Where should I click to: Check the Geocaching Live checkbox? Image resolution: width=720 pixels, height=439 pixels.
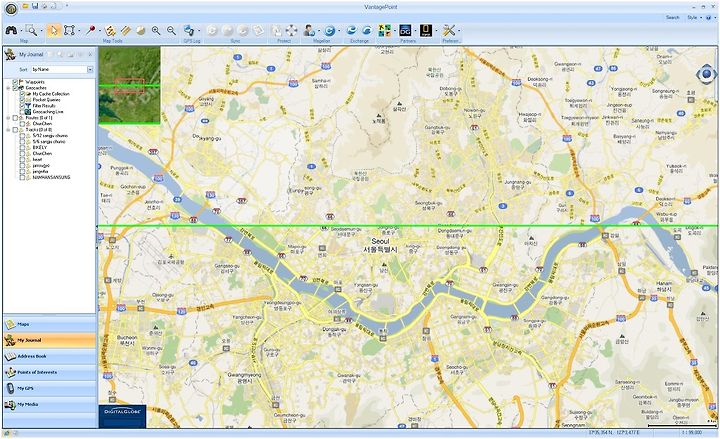point(22,112)
